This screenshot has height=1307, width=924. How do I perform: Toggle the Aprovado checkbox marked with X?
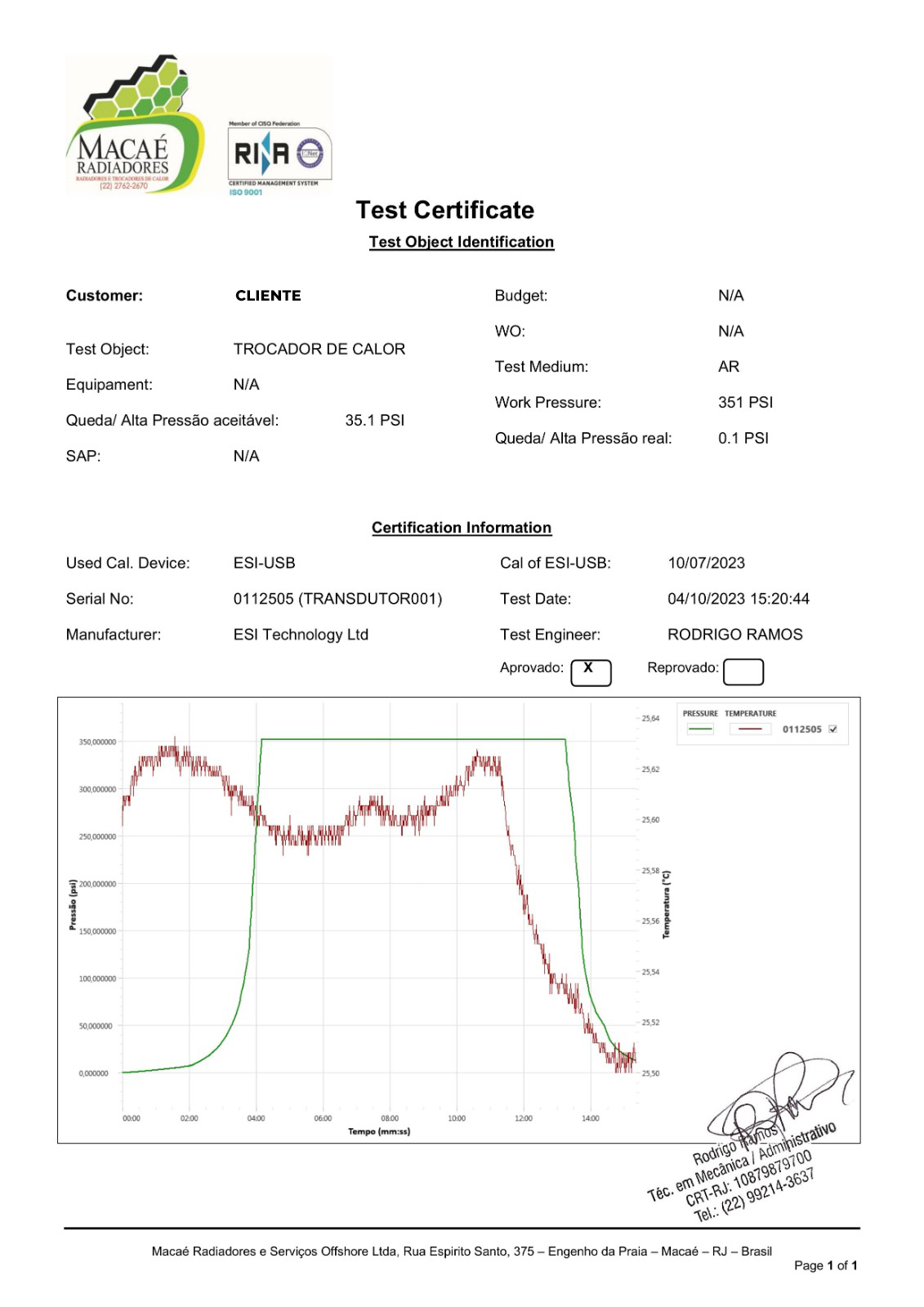pyautogui.click(x=591, y=671)
